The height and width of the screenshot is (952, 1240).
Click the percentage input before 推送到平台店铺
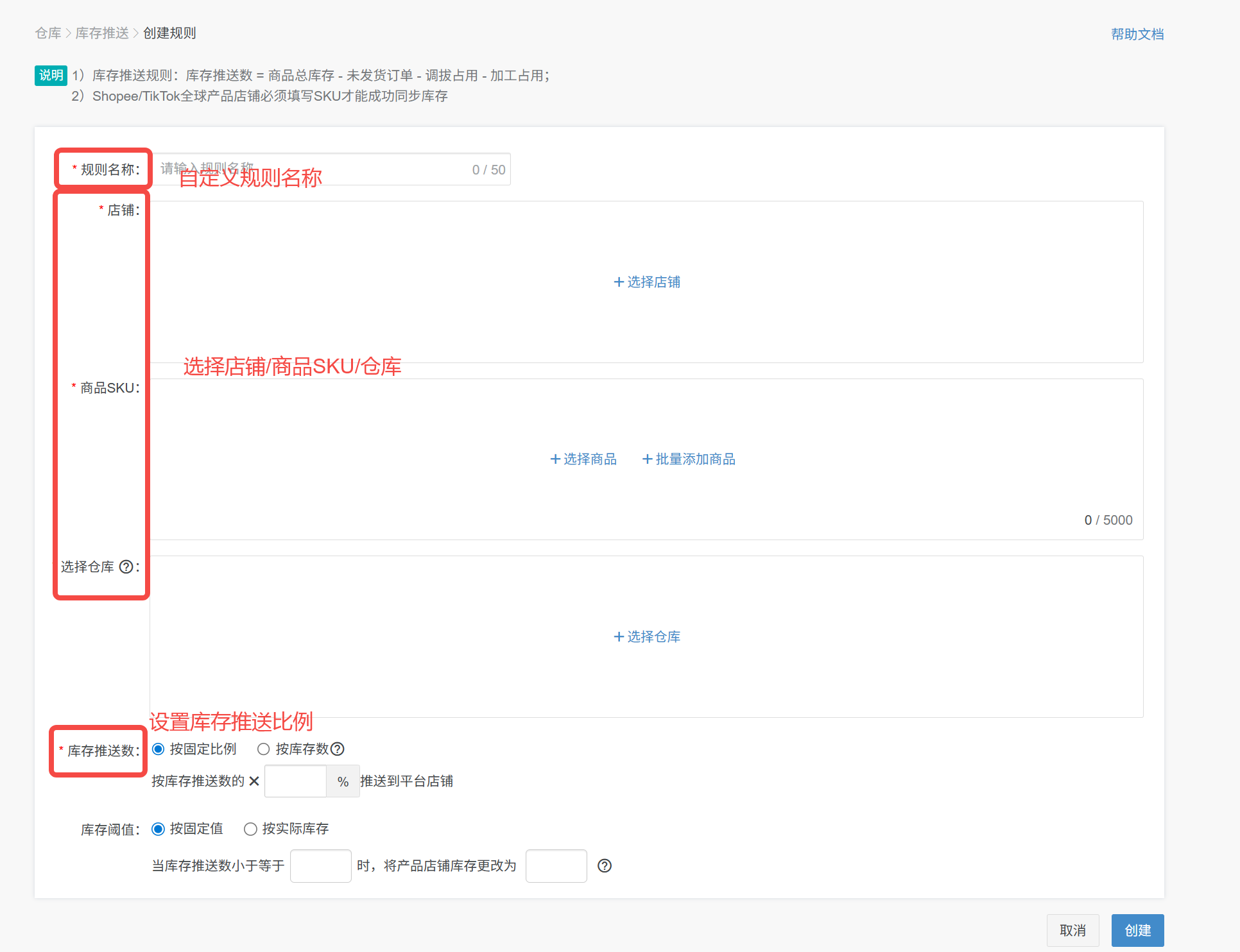coord(295,781)
